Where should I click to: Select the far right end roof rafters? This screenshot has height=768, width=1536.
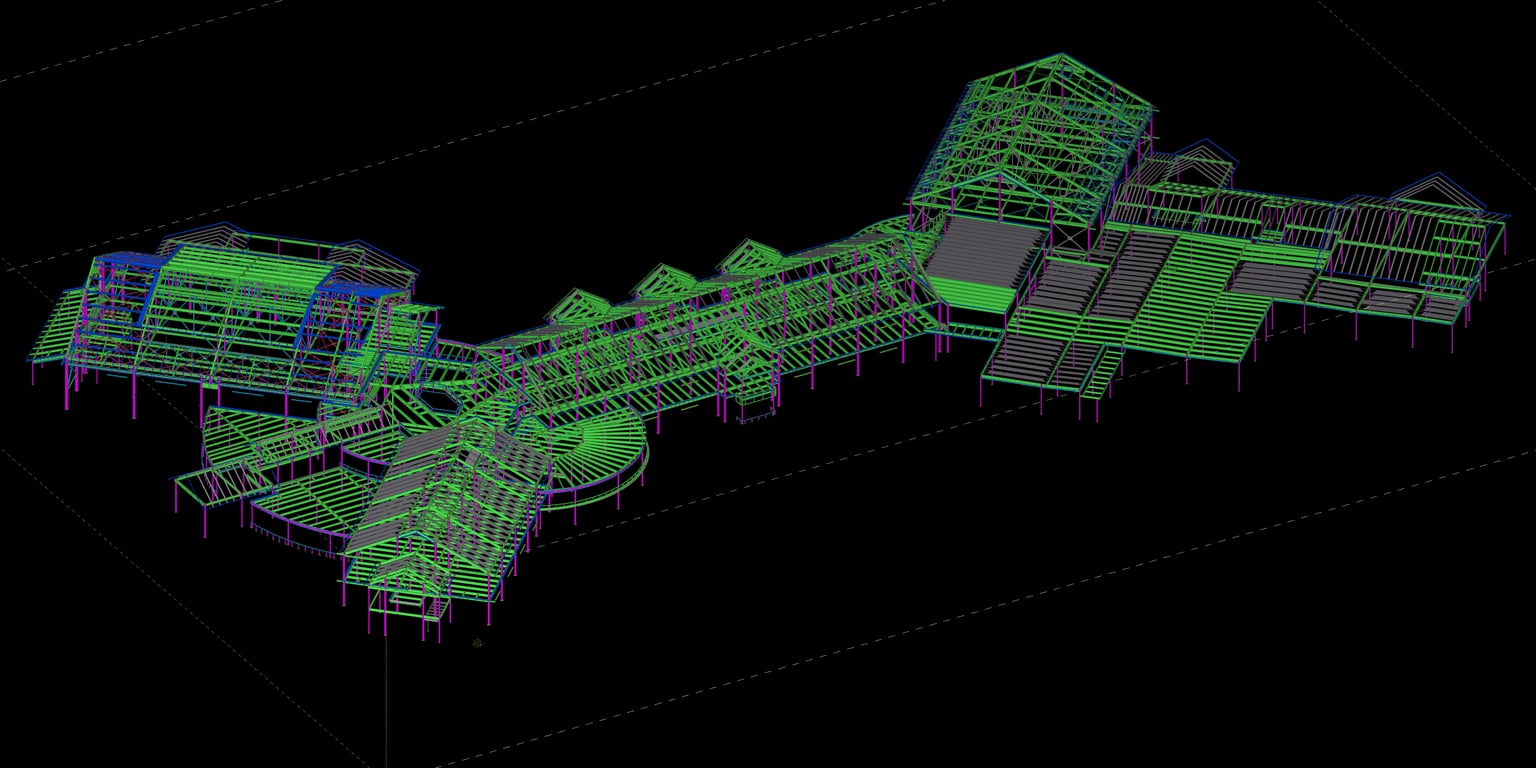tap(1460, 250)
